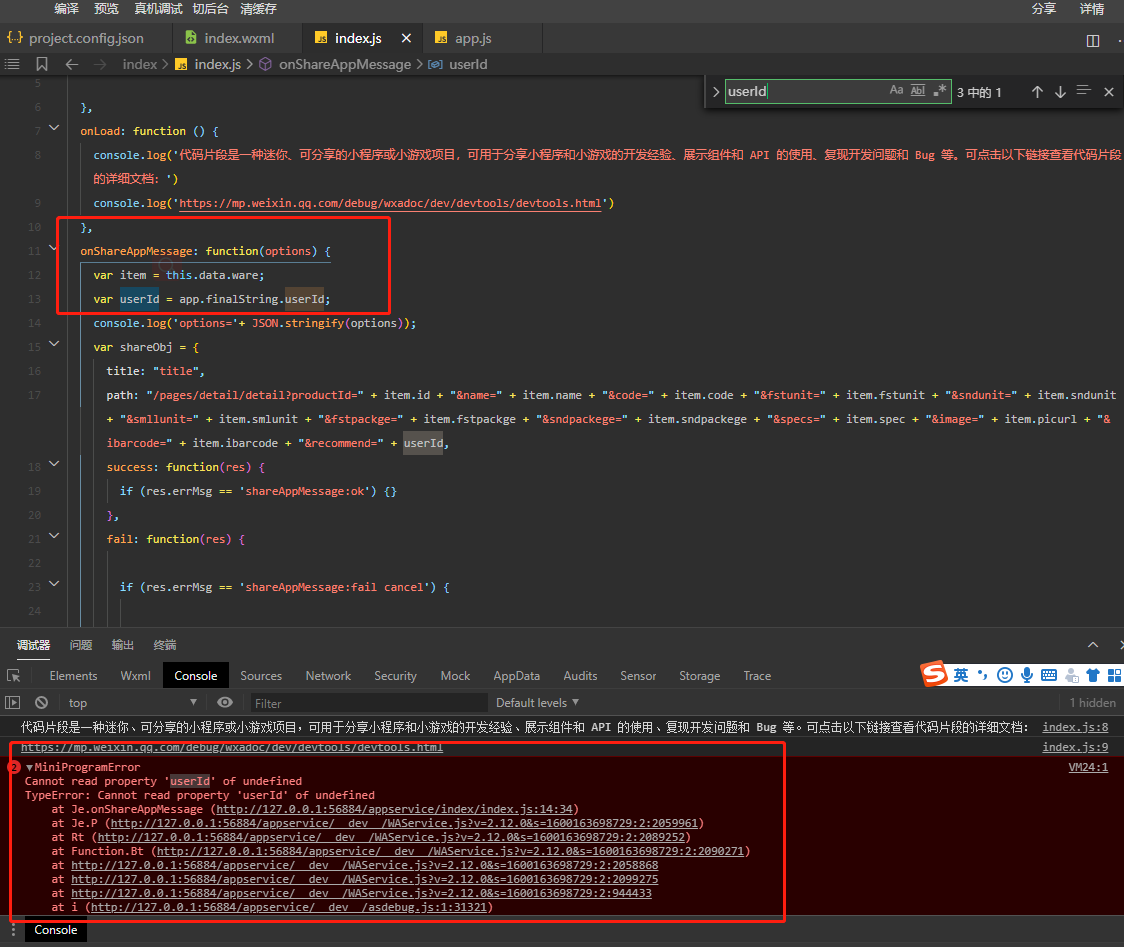Toggle regular expression search option
The image size is (1124, 947).
(x=940, y=90)
